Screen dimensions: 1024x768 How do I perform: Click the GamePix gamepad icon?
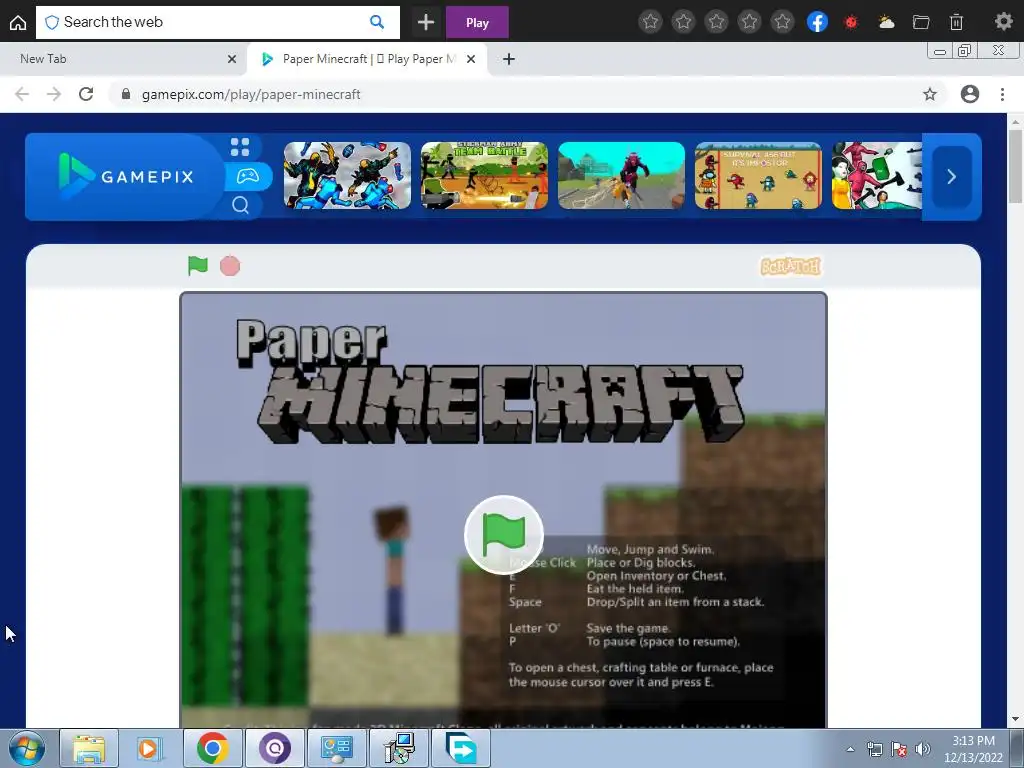point(248,176)
